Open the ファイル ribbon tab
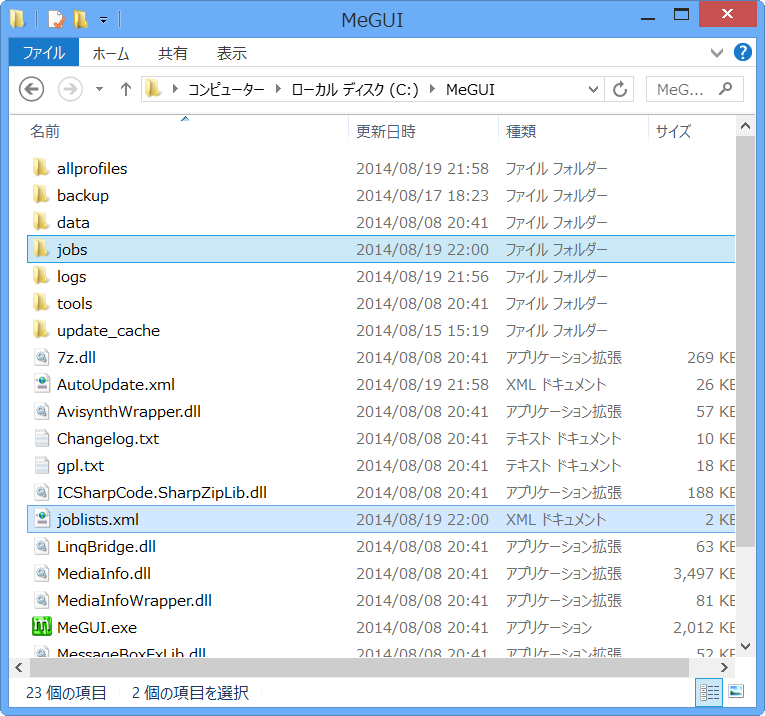 44,53
